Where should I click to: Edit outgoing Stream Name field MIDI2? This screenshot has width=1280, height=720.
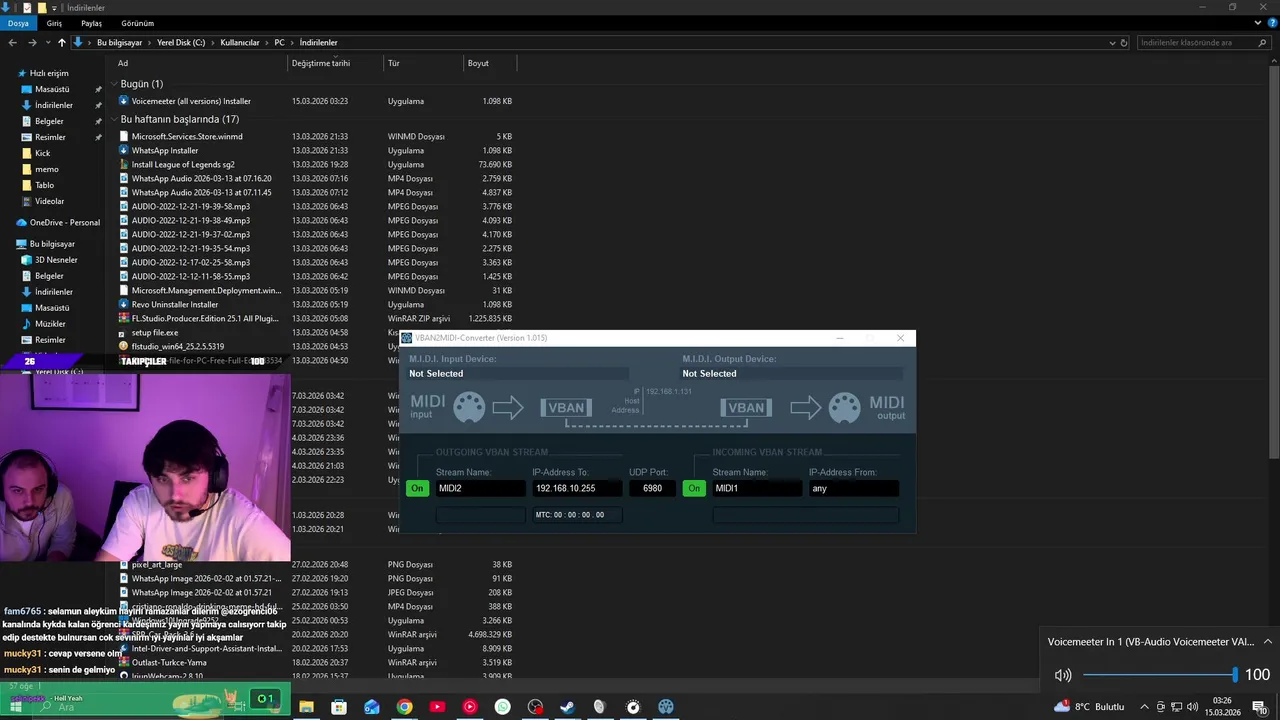pyautogui.click(x=480, y=488)
